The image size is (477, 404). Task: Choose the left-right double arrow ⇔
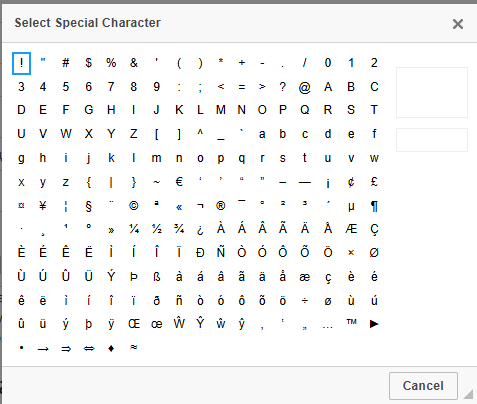tap(89, 349)
